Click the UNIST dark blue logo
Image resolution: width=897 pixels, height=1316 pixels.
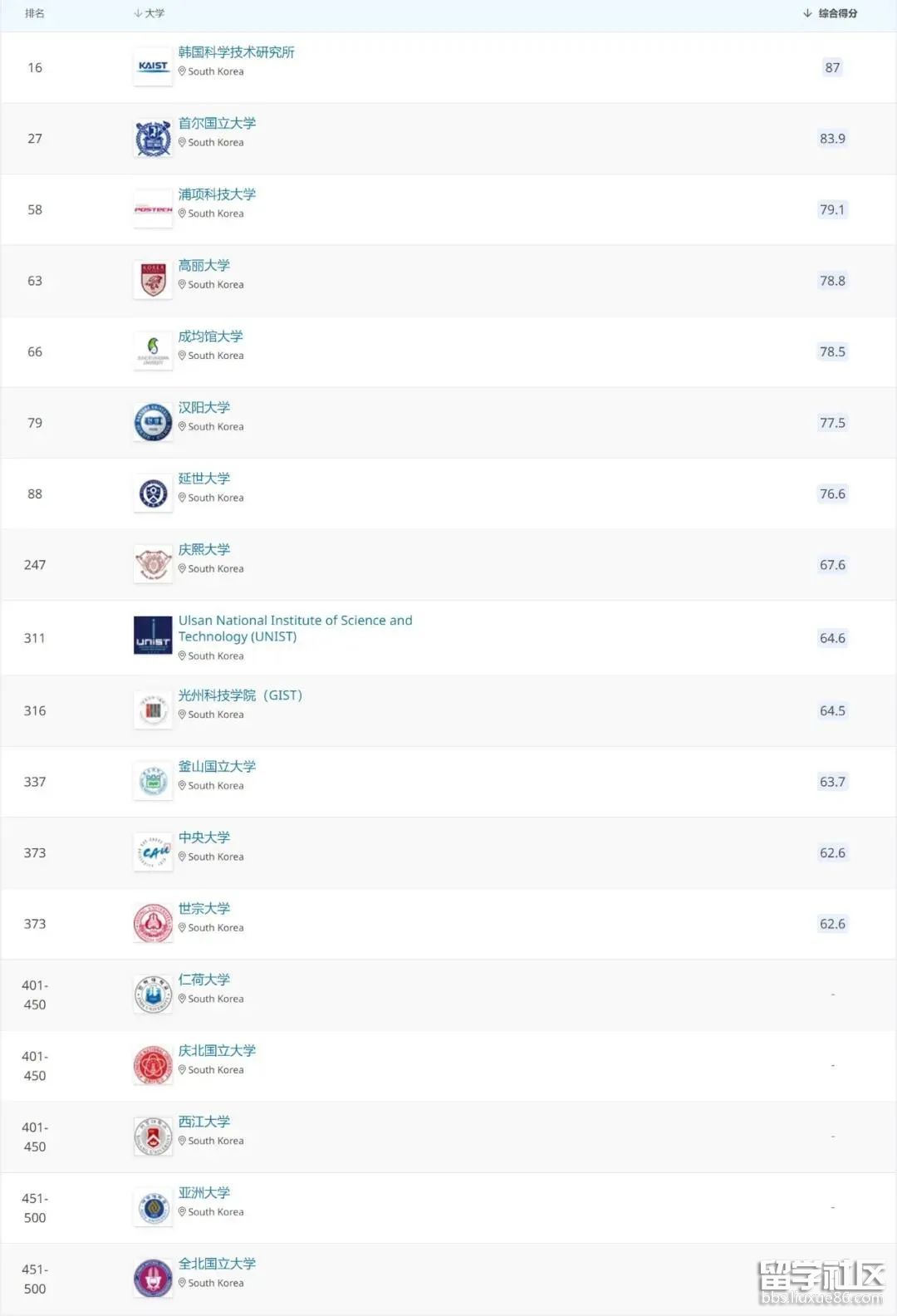click(x=153, y=636)
